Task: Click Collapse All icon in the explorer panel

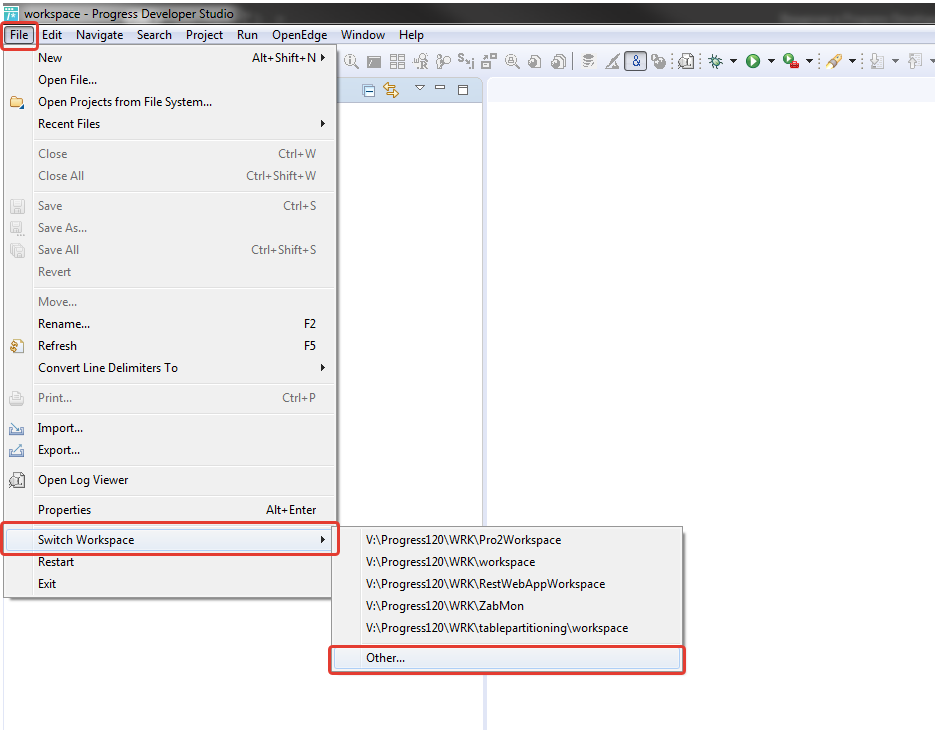Action: 369,90
